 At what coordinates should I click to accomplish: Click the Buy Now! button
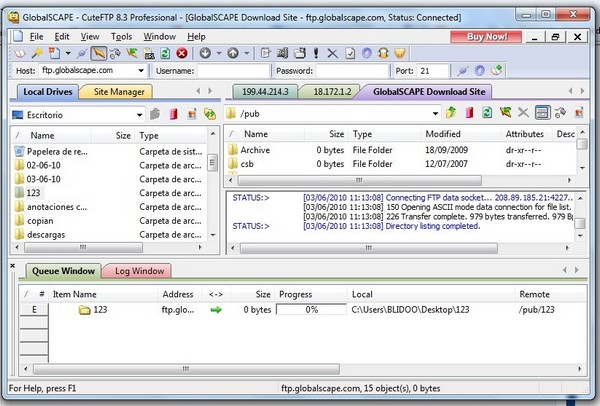tap(486, 37)
